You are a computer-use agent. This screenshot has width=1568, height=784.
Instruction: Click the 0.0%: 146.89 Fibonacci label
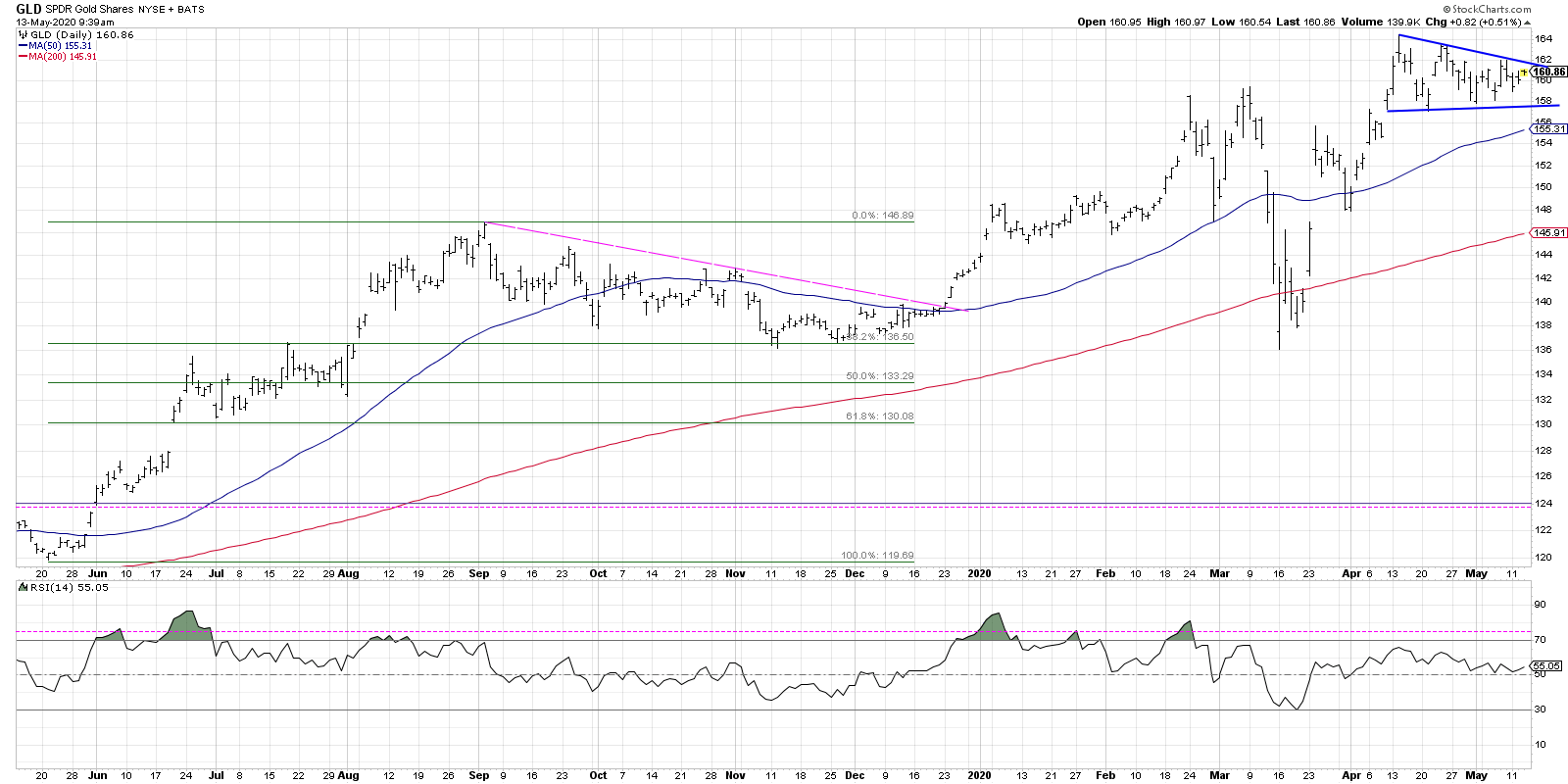(x=882, y=216)
